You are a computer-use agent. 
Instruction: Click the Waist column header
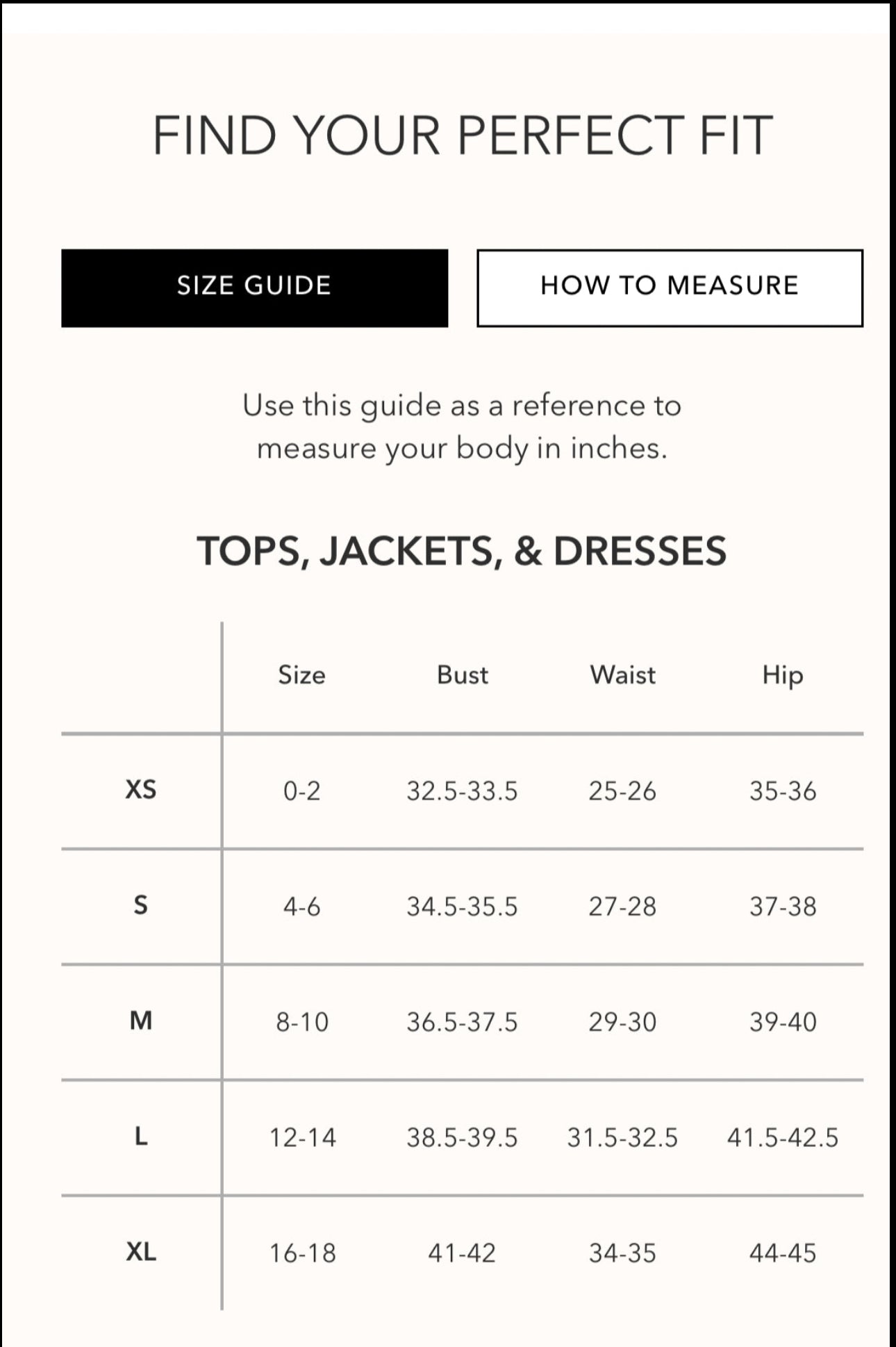[622, 674]
